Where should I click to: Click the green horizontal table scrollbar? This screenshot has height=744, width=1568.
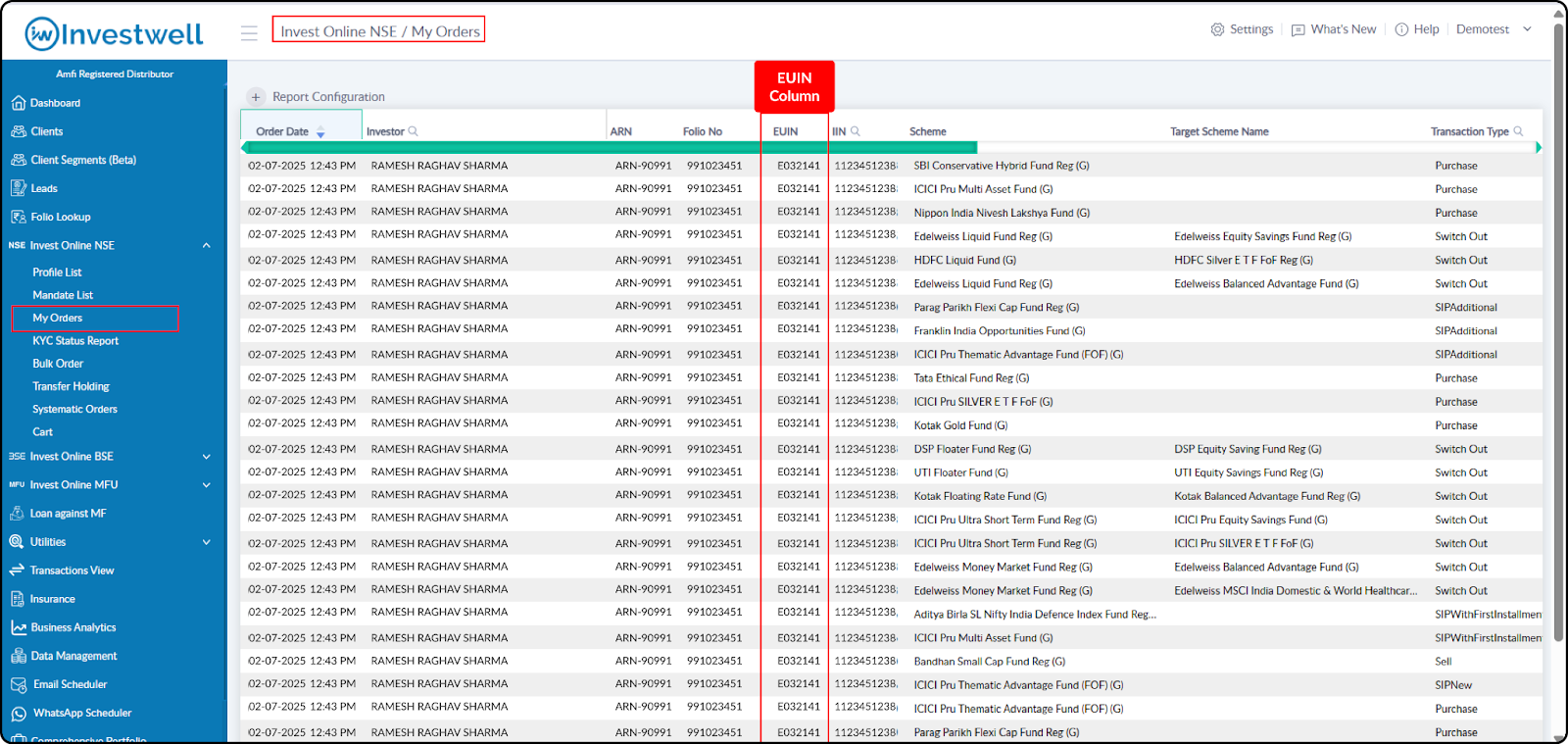[x=612, y=147]
